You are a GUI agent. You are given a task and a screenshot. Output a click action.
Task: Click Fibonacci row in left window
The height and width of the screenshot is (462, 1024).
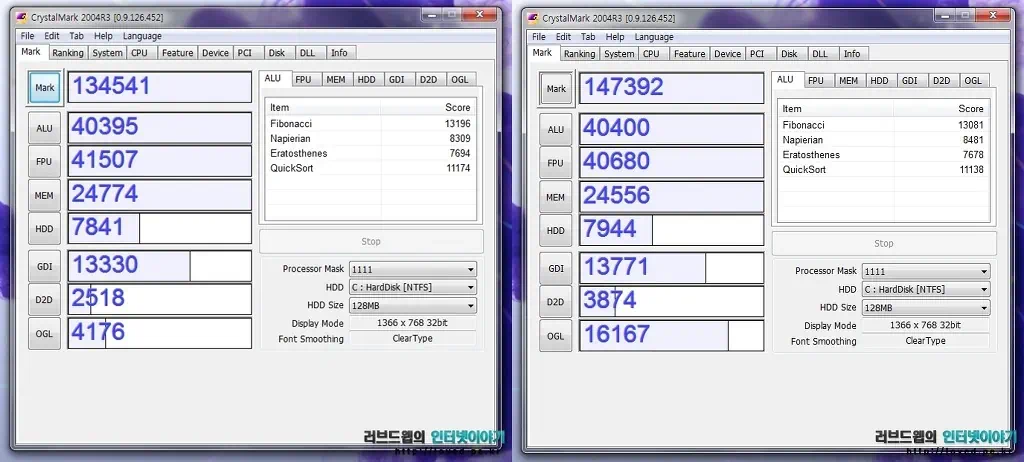(370, 124)
